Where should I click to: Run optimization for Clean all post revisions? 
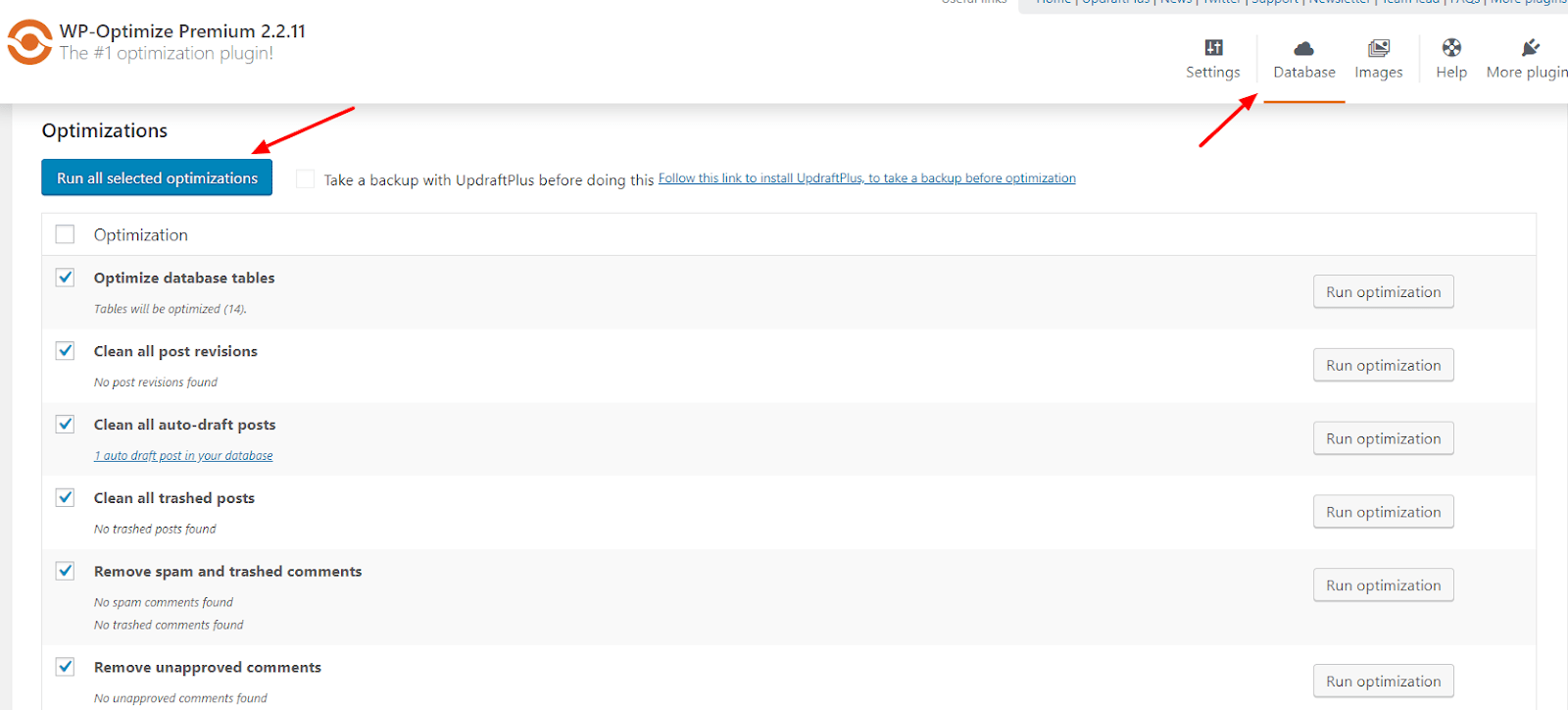click(1383, 365)
